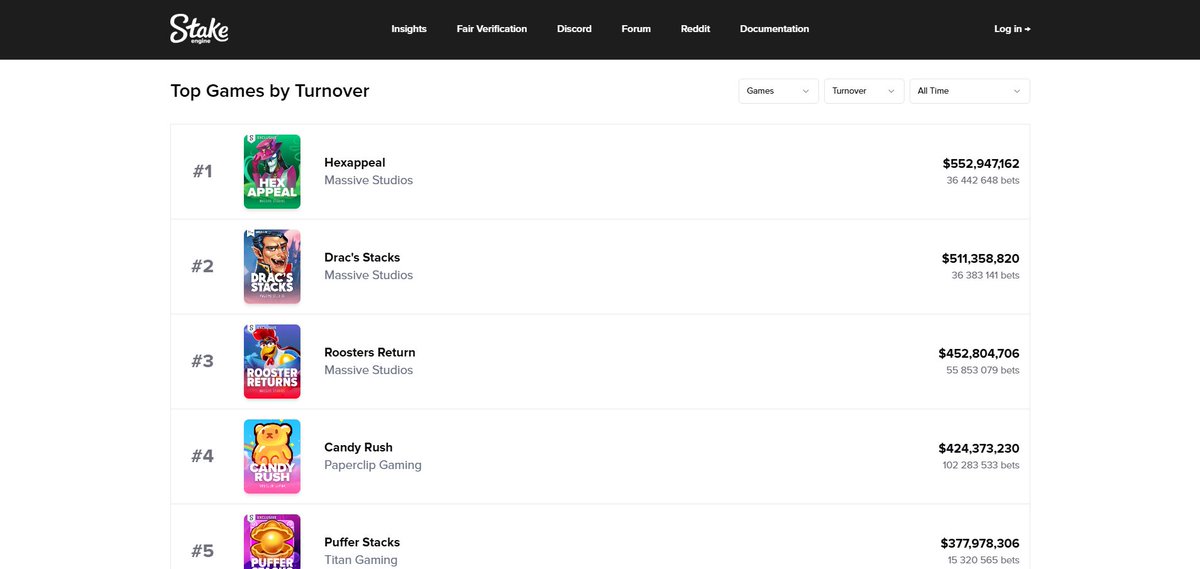Go to the Discord link
The image size is (1200, 569).
coord(574,29)
